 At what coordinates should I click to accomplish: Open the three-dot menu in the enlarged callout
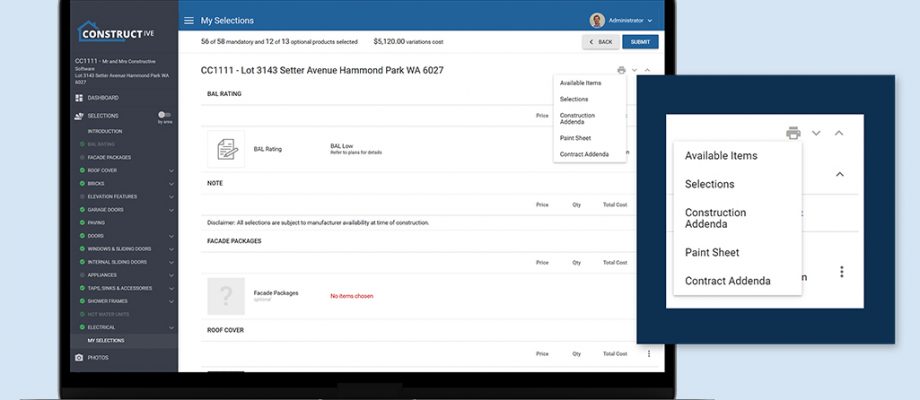(841, 272)
